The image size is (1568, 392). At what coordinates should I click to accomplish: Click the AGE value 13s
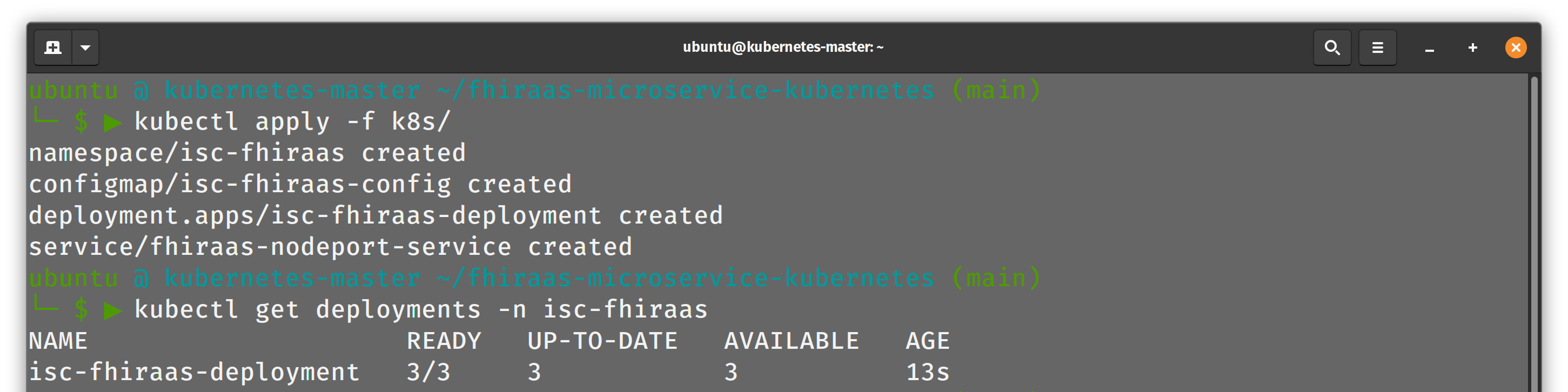[x=928, y=373]
